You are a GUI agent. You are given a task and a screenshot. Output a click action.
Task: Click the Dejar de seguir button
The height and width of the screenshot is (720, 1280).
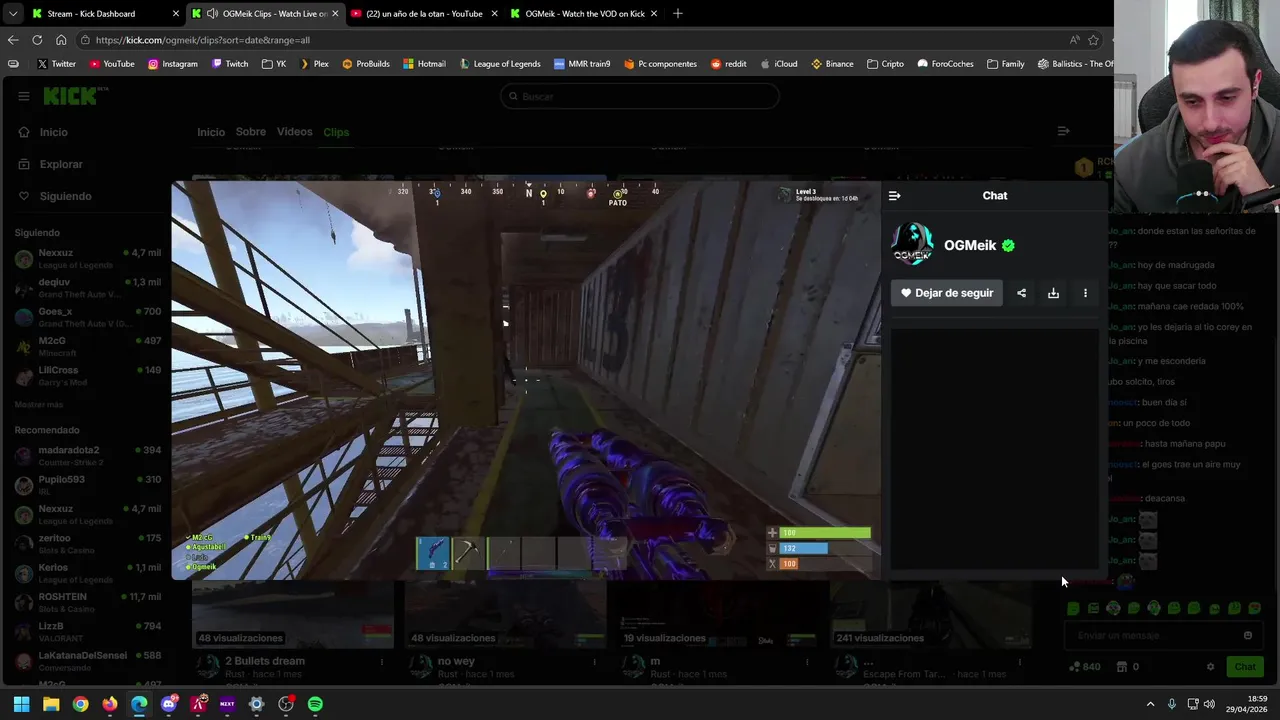[x=946, y=293]
